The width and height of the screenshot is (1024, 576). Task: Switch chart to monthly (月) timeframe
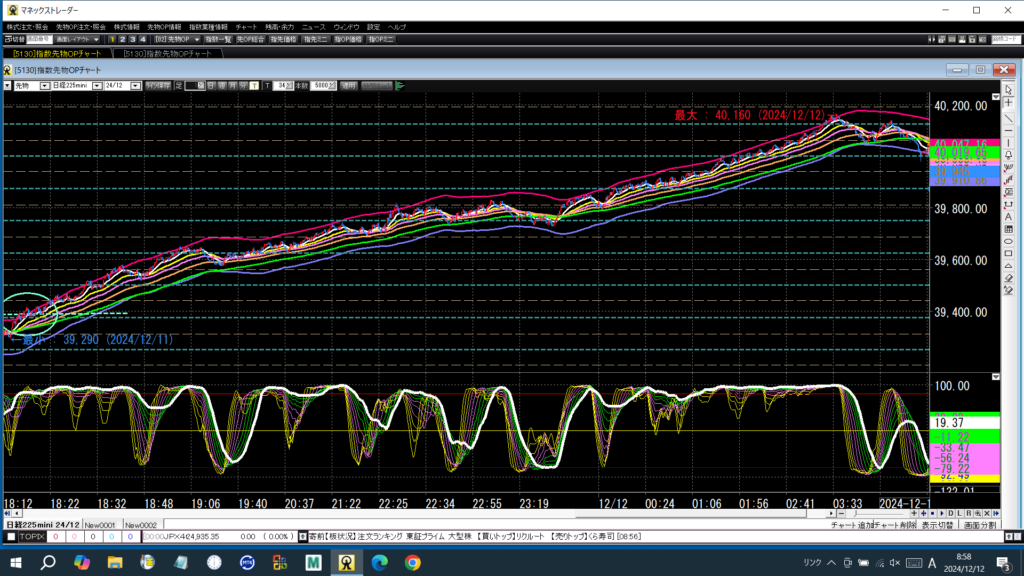click(232, 86)
